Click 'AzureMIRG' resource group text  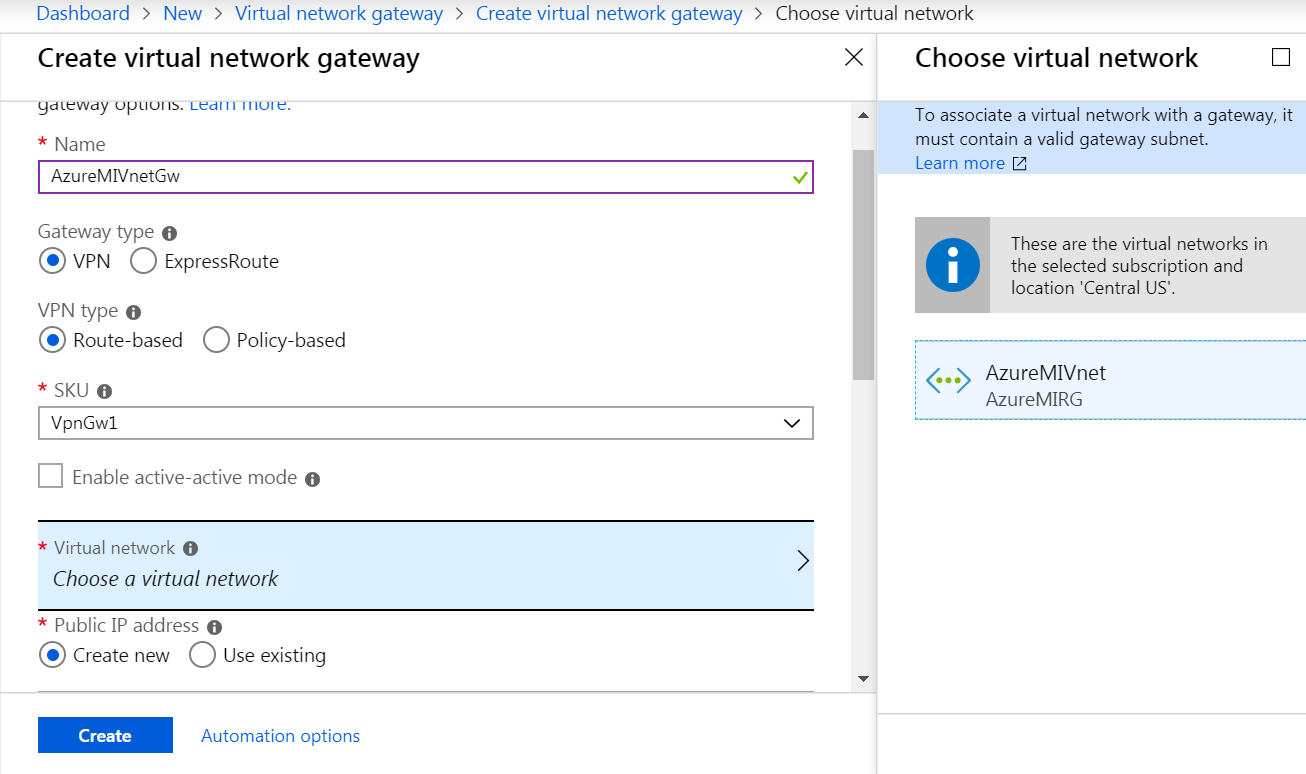point(1034,400)
